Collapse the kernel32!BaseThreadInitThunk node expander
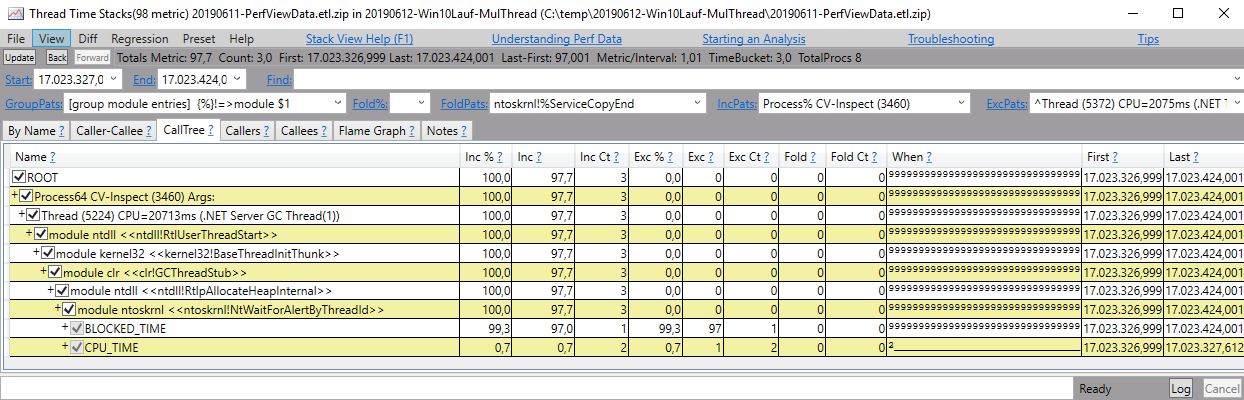 coord(37,252)
